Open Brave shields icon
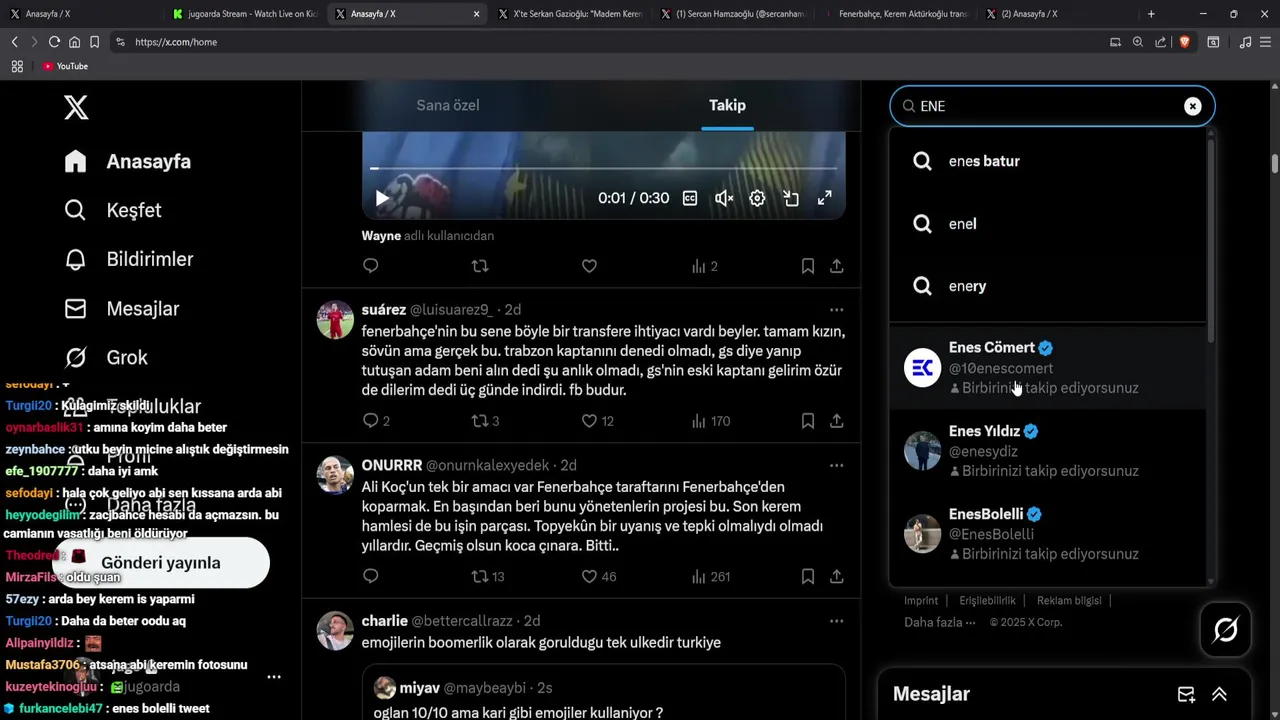Image resolution: width=1280 pixels, height=720 pixels. click(1184, 42)
